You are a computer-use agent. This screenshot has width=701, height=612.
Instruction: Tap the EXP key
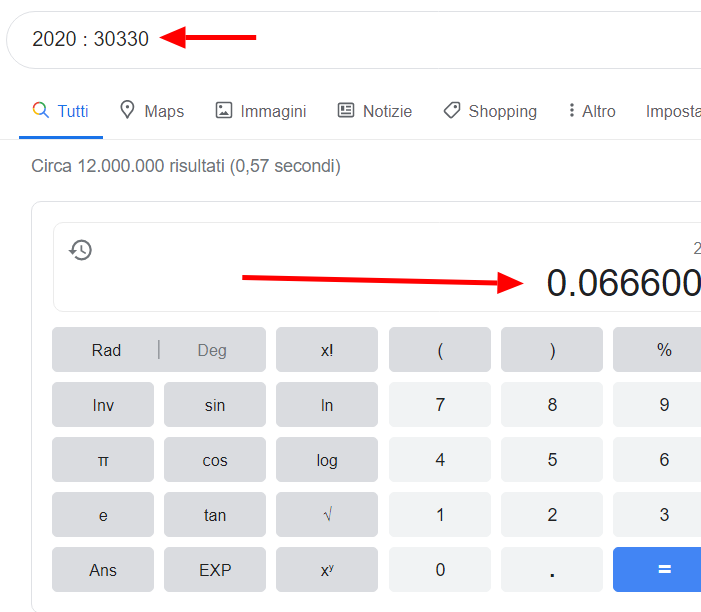(215, 570)
